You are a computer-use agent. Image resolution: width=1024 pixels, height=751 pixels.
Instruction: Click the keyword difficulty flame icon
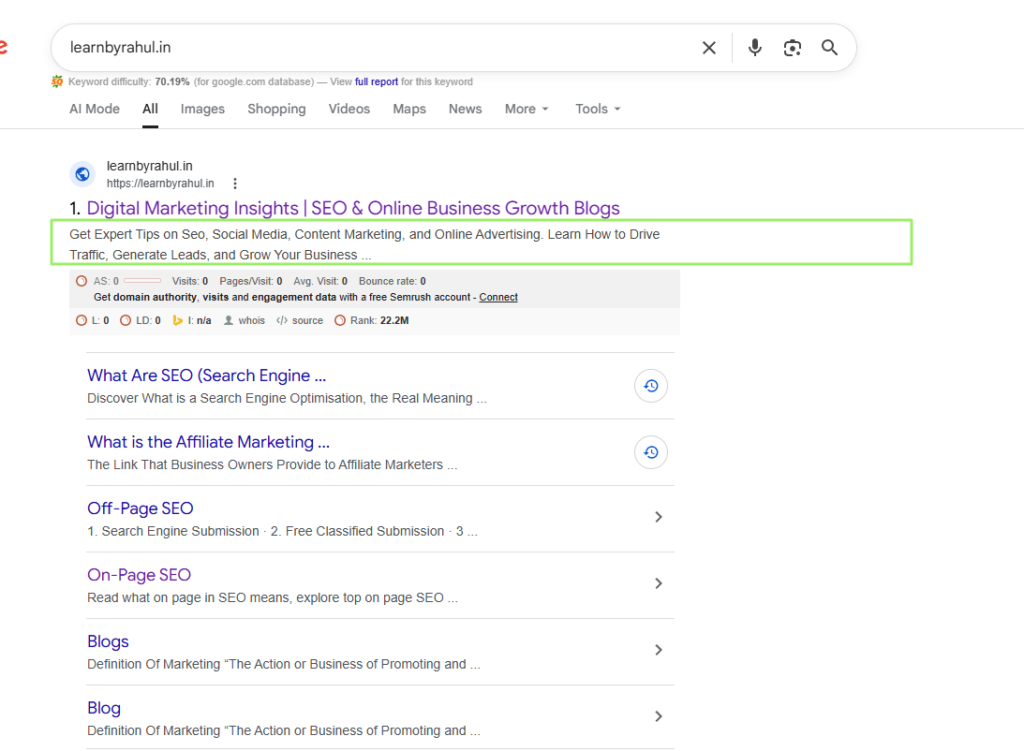[x=57, y=81]
